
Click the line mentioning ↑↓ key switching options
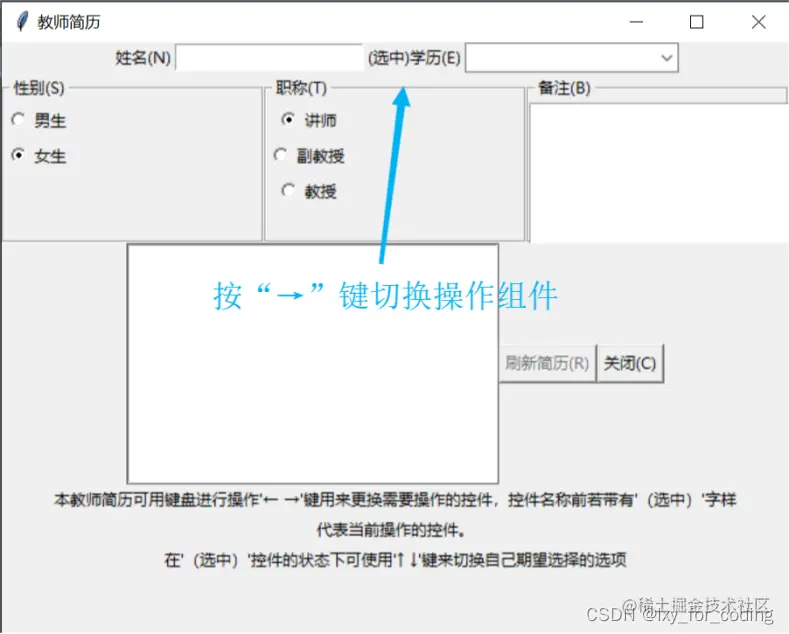coord(395,560)
